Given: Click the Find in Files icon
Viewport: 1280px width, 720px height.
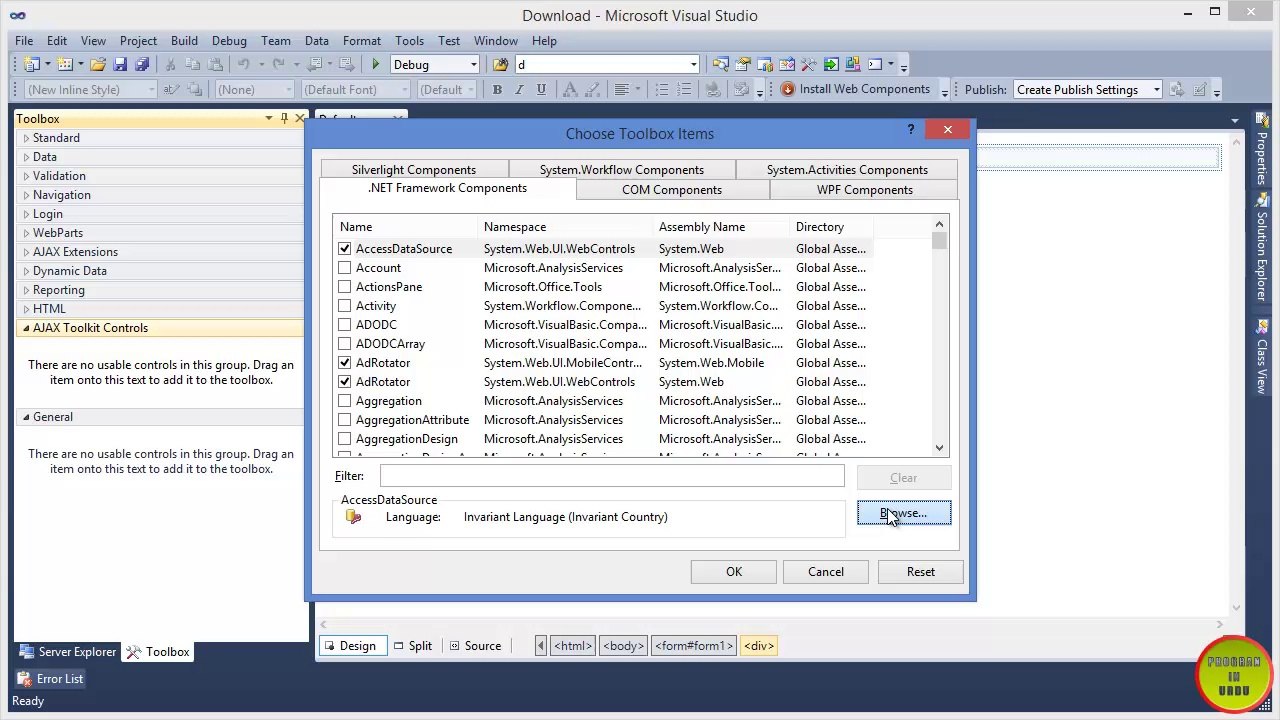Looking at the screenshot, I should coord(500,65).
